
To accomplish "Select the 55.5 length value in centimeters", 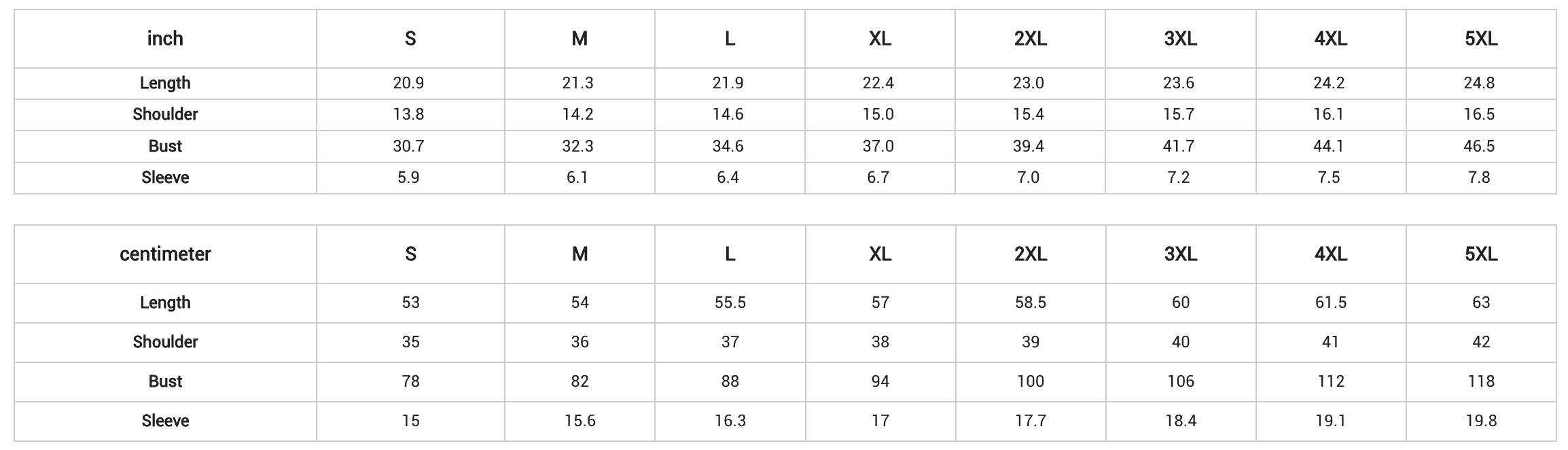I will [x=730, y=302].
